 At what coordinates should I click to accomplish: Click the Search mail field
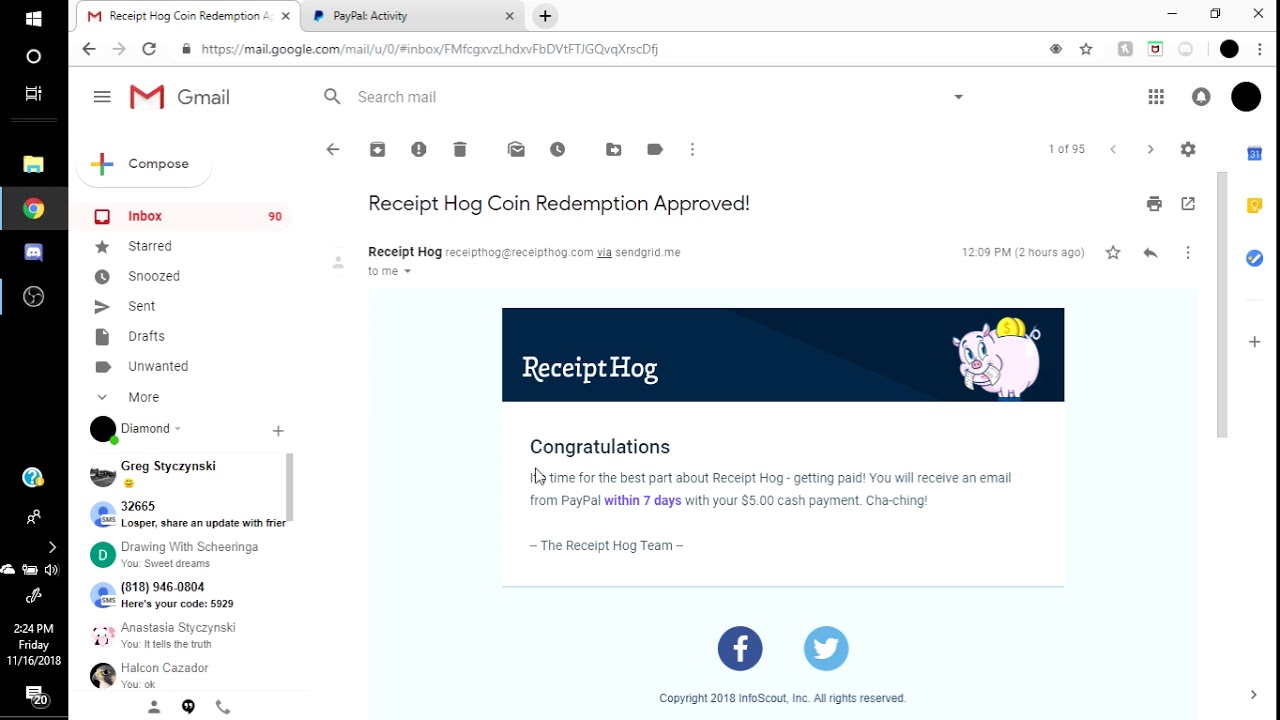pyautogui.click(x=640, y=97)
